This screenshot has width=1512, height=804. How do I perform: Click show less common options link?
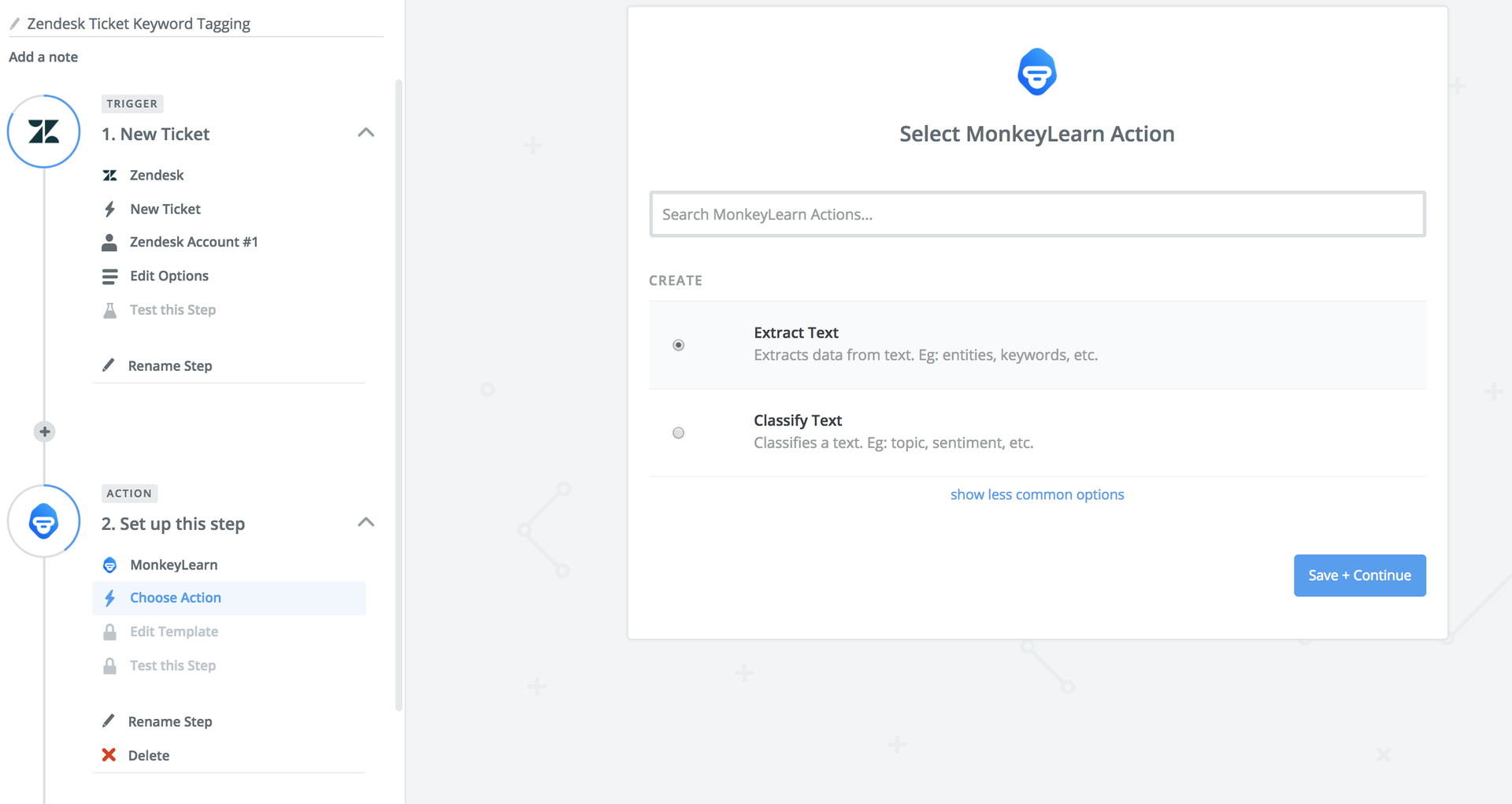click(1037, 495)
